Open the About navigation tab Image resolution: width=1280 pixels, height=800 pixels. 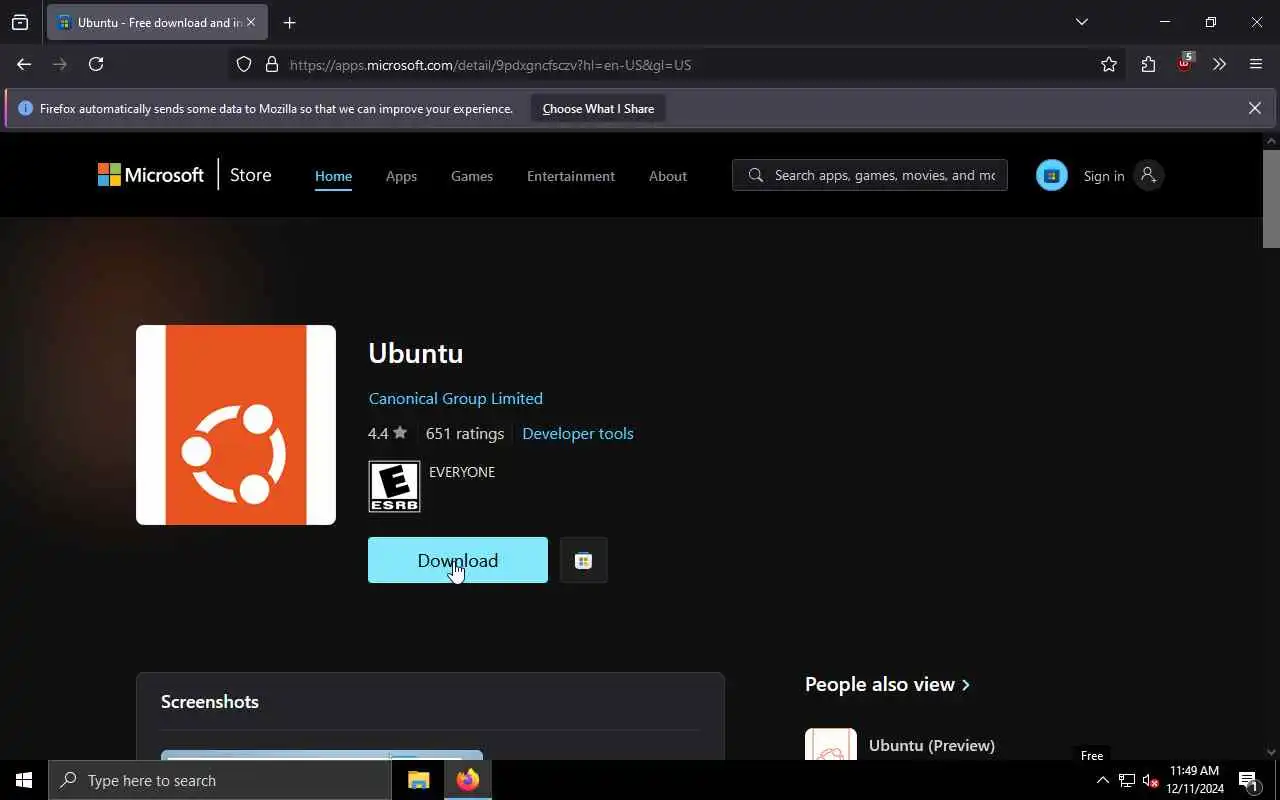coord(668,176)
